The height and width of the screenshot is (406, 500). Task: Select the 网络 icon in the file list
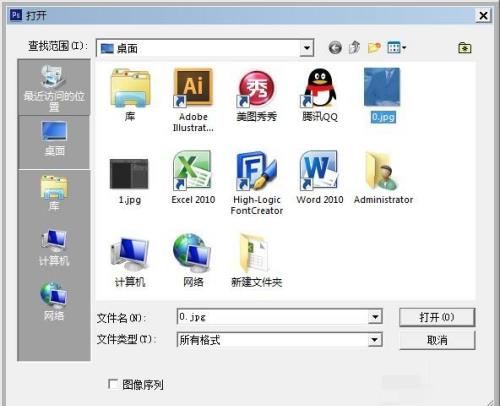[x=193, y=261]
